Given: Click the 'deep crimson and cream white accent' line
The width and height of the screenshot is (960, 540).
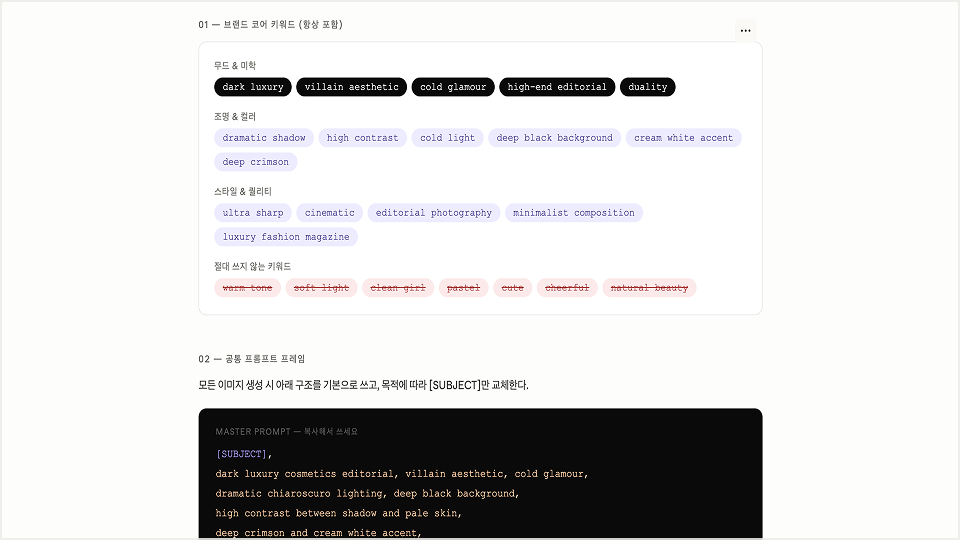Looking at the screenshot, I should coord(318,533).
